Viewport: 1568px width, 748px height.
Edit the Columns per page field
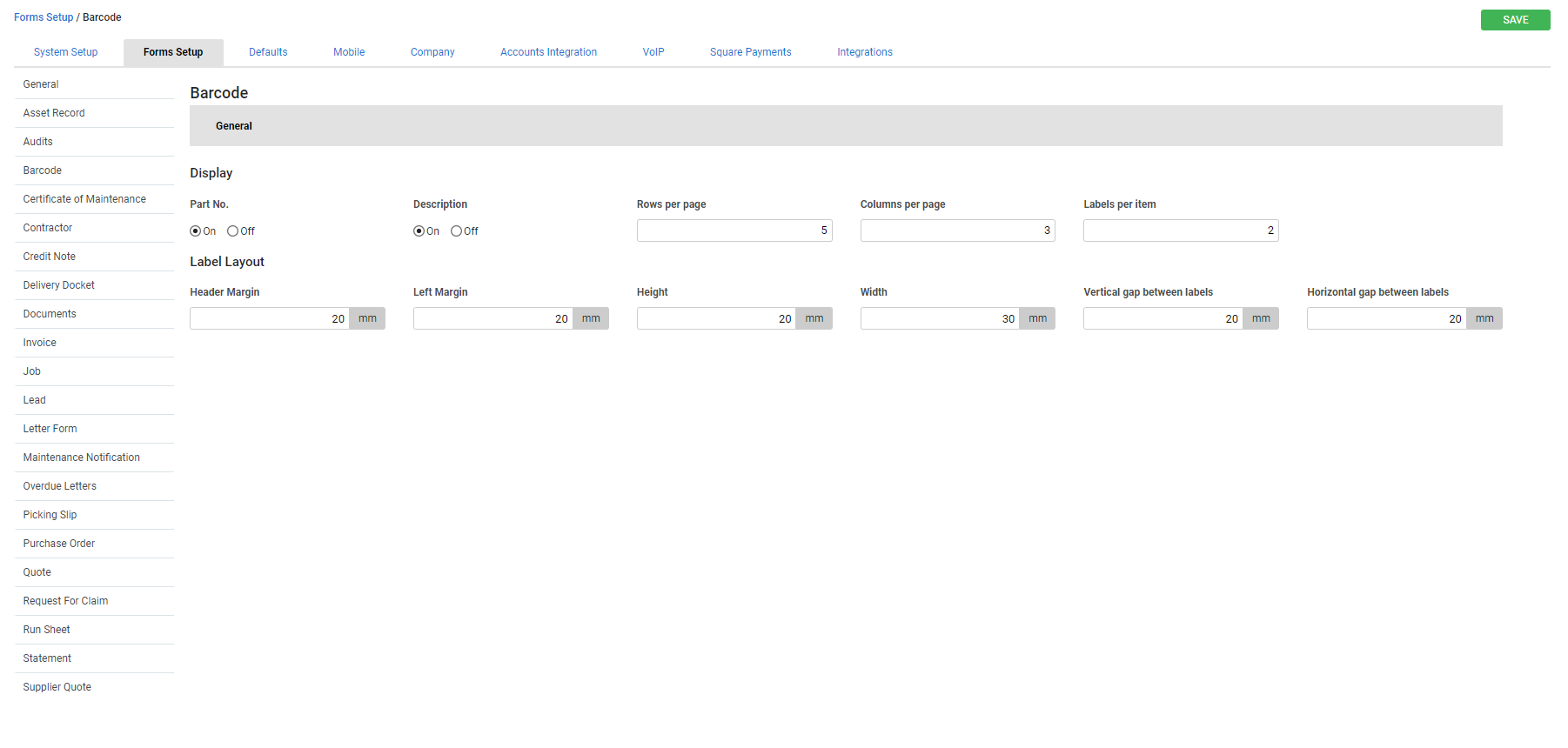[958, 230]
